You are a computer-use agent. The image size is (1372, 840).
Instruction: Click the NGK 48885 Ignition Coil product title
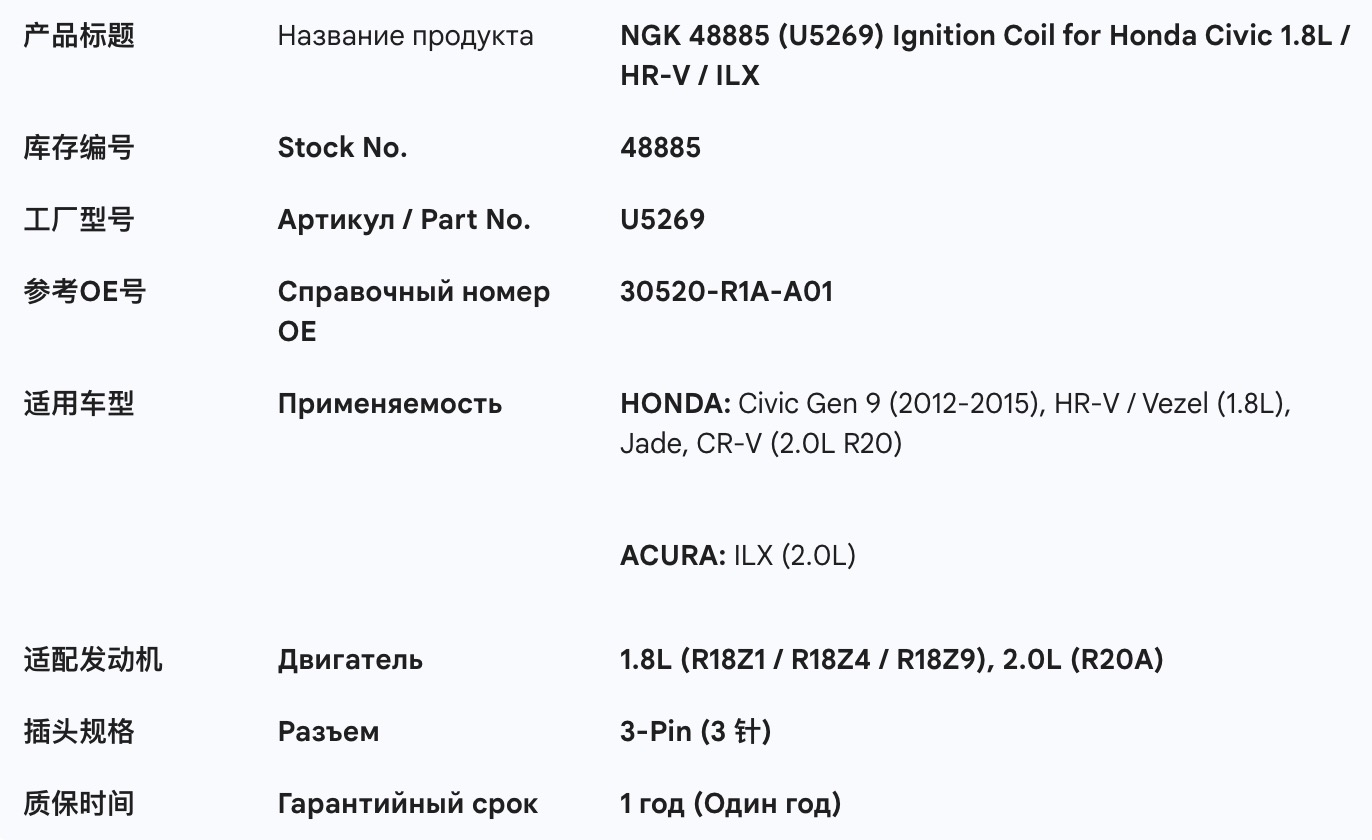point(985,56)
